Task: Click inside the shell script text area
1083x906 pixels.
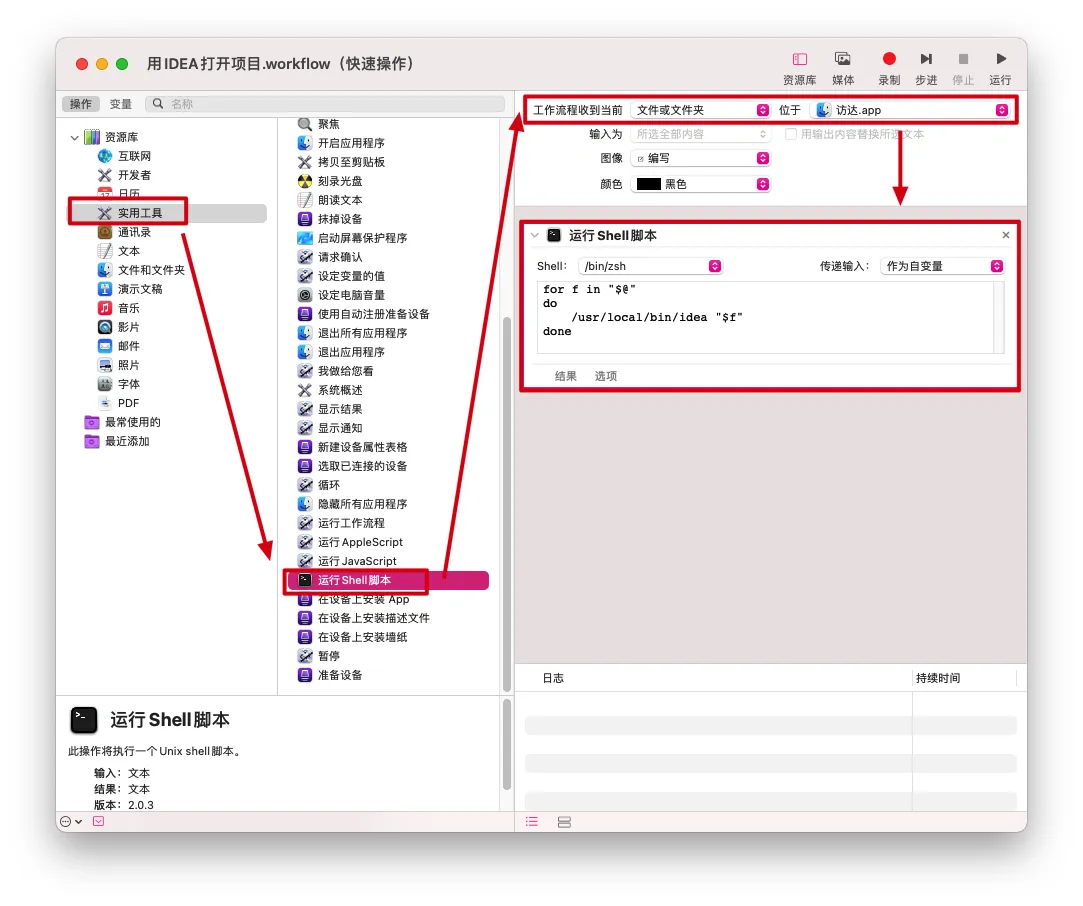Action: pyautogui.click(x=766, y=317)
